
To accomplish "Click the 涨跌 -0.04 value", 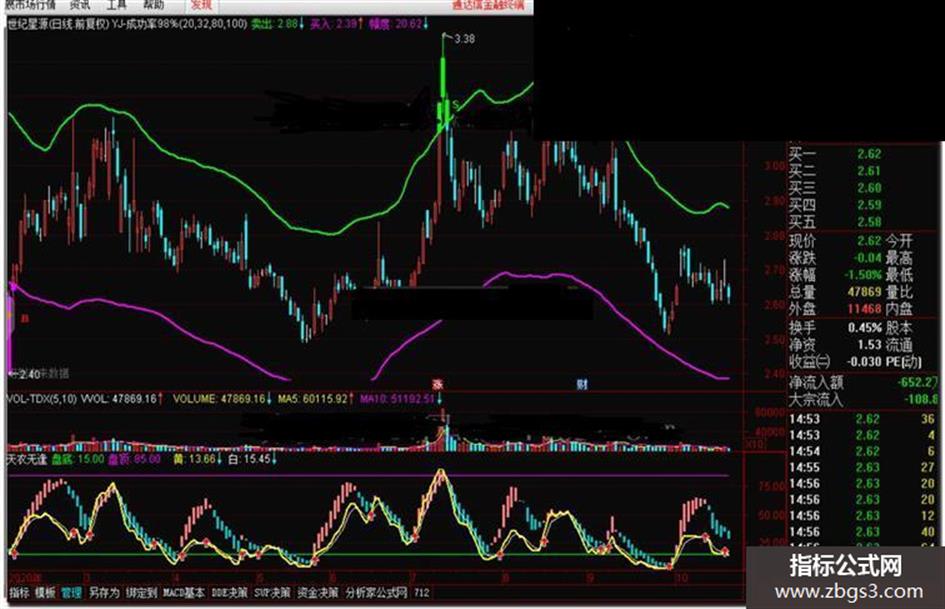I will (x=867, y=257).
